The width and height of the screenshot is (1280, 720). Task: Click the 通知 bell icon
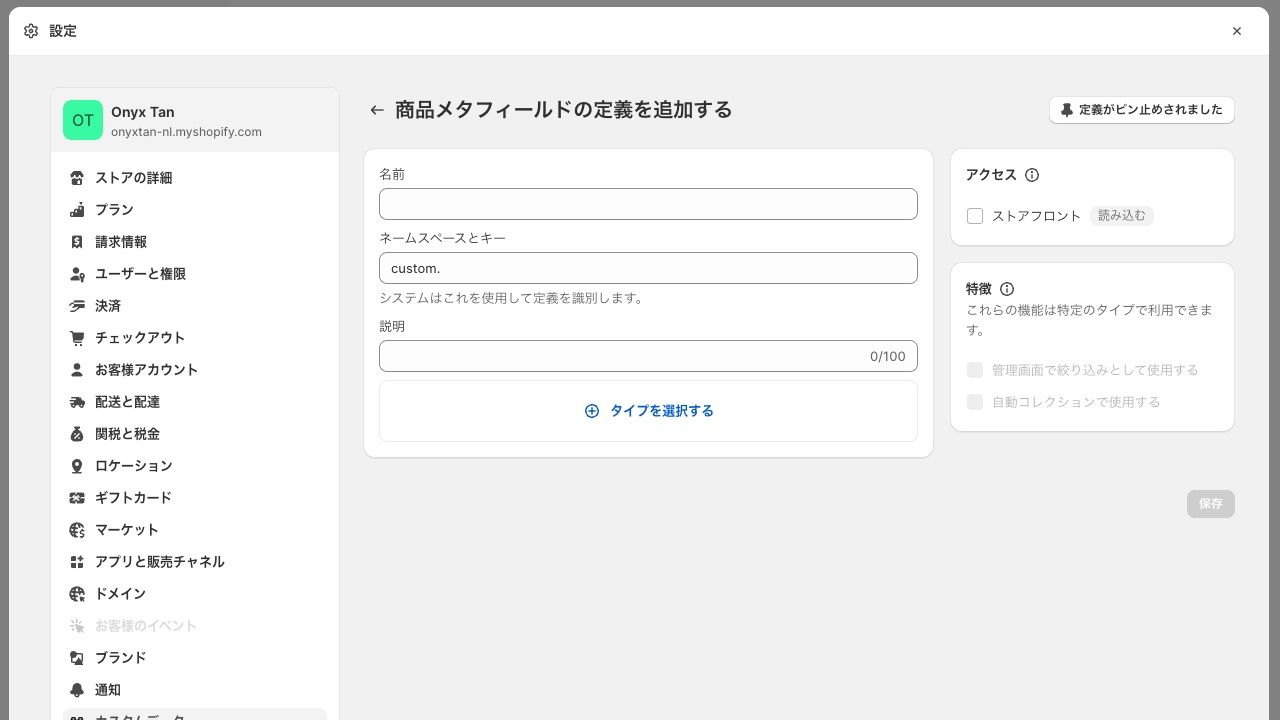tap(77, 690)
